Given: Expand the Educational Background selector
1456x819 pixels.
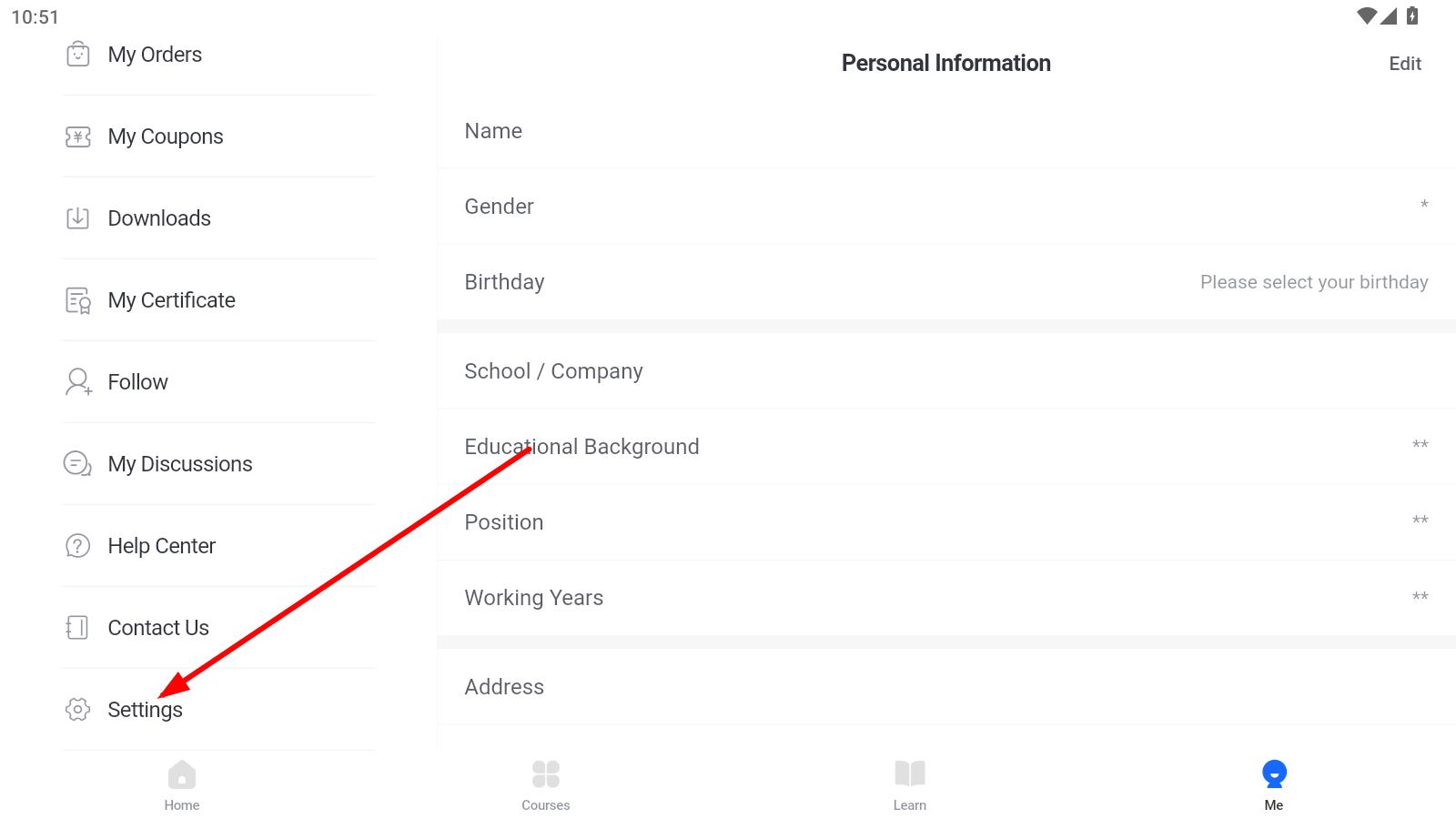Looking at the screenshot, I should 946,447.
